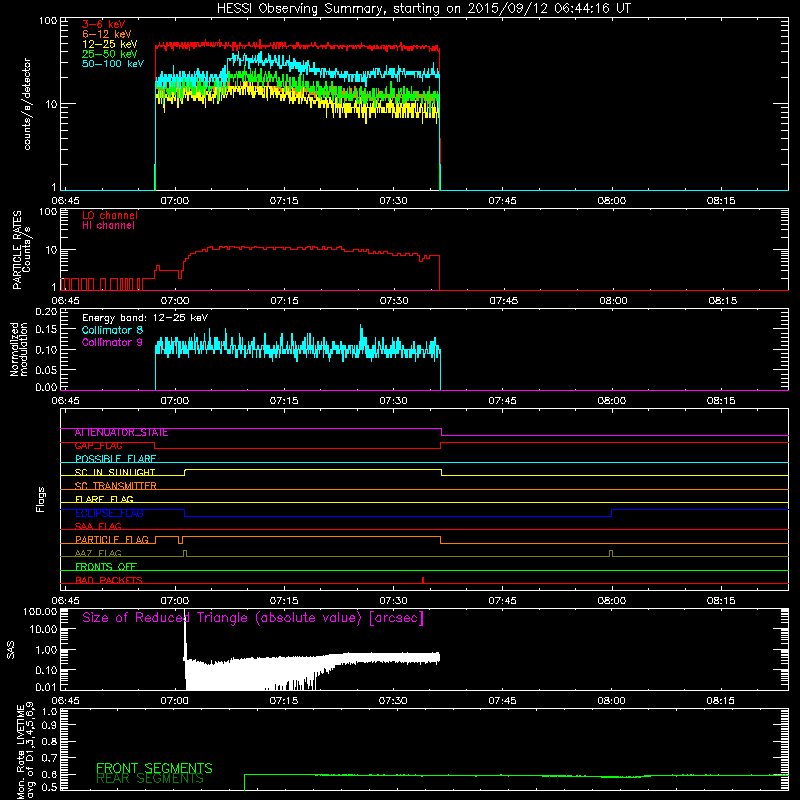Click the red spike on the BAD_PACKETS line
Viewport: 800px width, 800px height.
(x=423, y=580)
